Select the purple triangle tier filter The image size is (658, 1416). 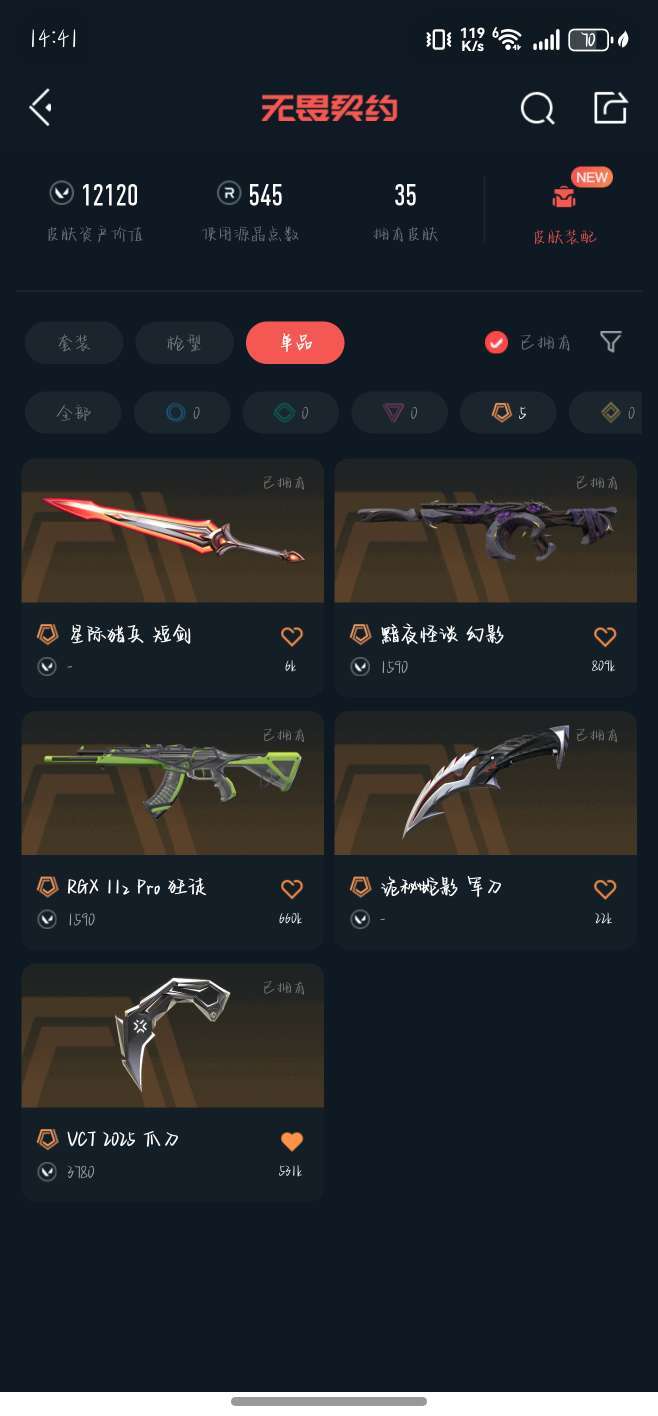[399, 412]
